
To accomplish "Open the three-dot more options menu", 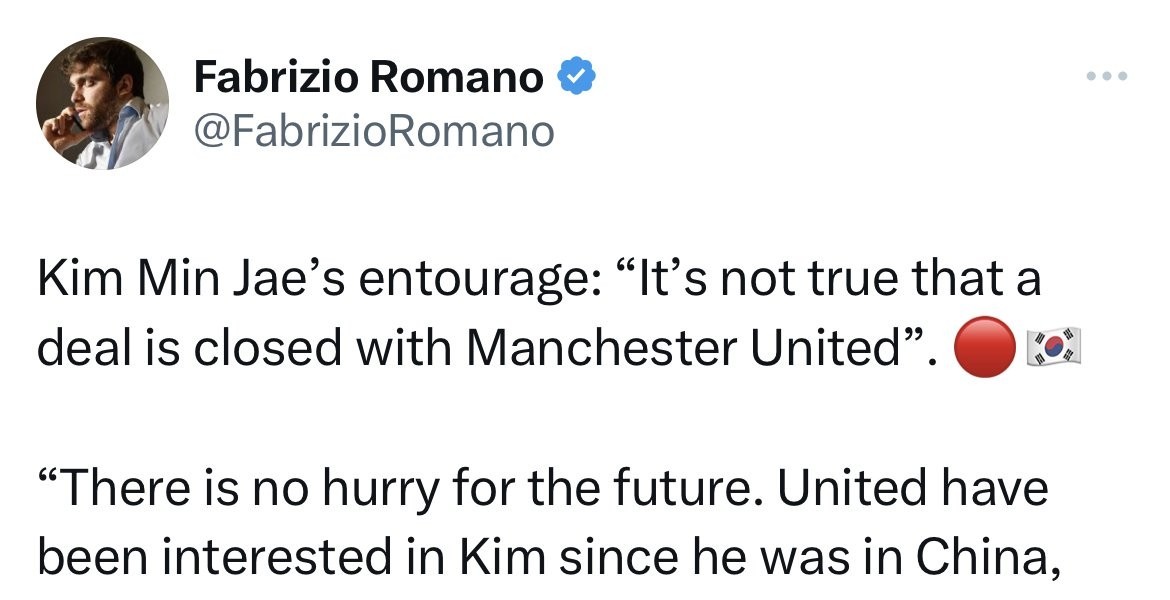I will click(1108, 76).
